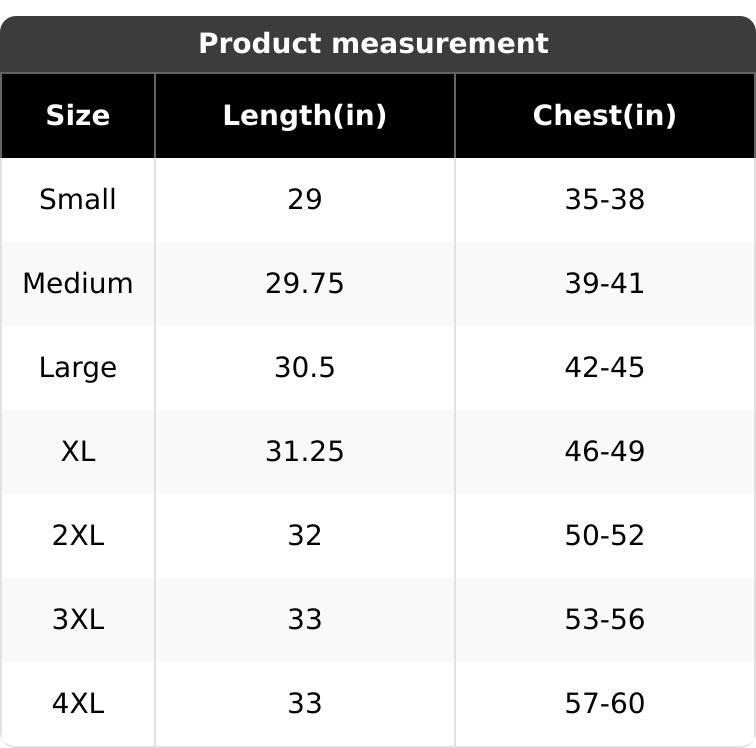
Task: Click the 31.25 length value
Action: pyautogui.click(x=304, y=452)
